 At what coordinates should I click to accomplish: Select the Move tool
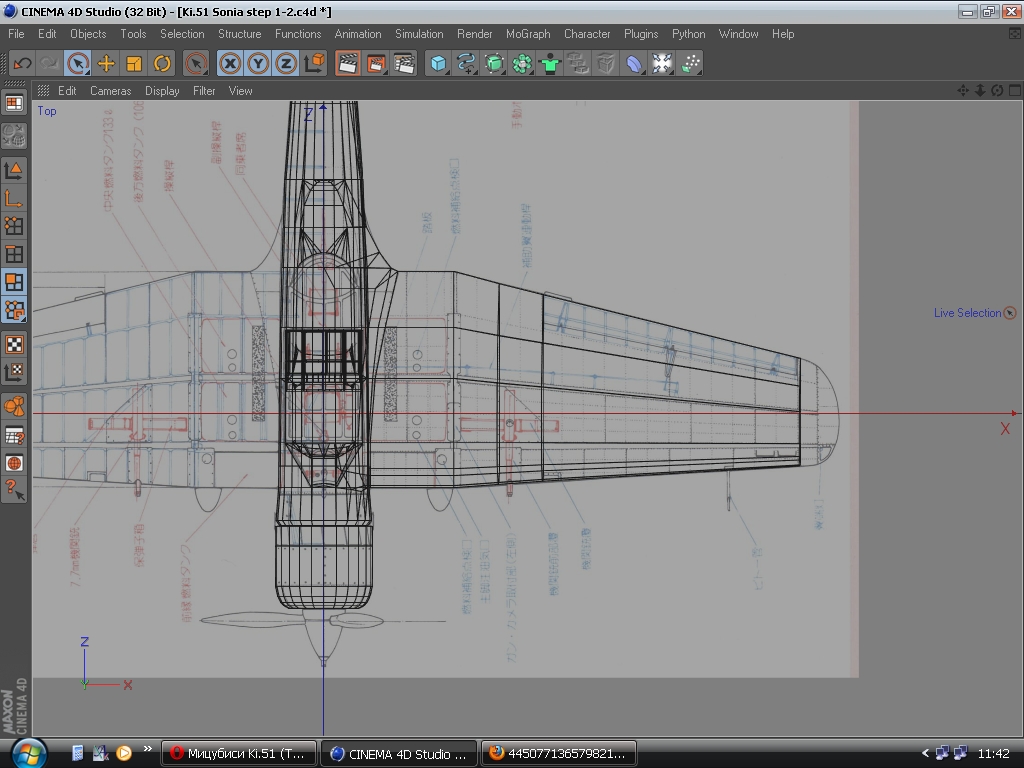pyautogui.click(x=106, y=64)
